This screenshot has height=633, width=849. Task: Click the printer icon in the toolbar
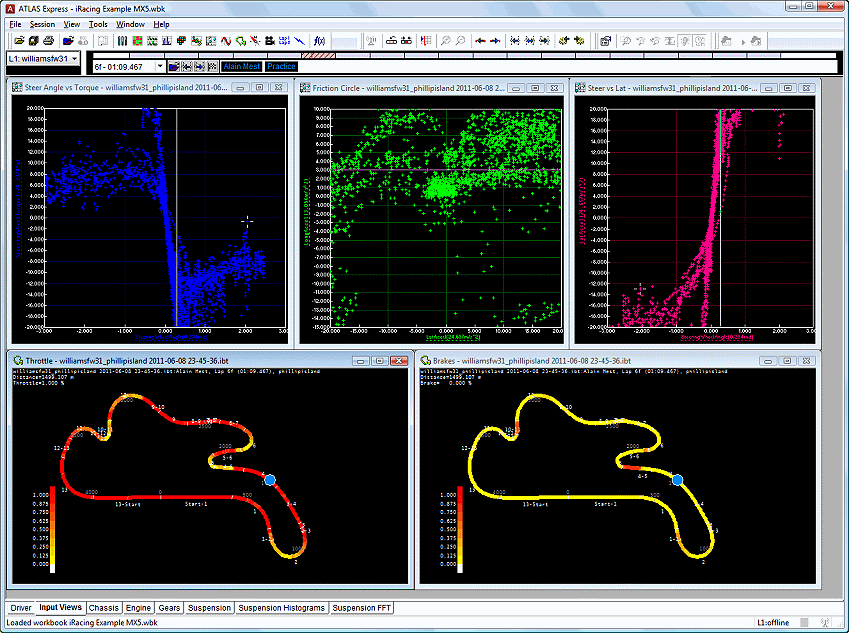click(47, 41)
